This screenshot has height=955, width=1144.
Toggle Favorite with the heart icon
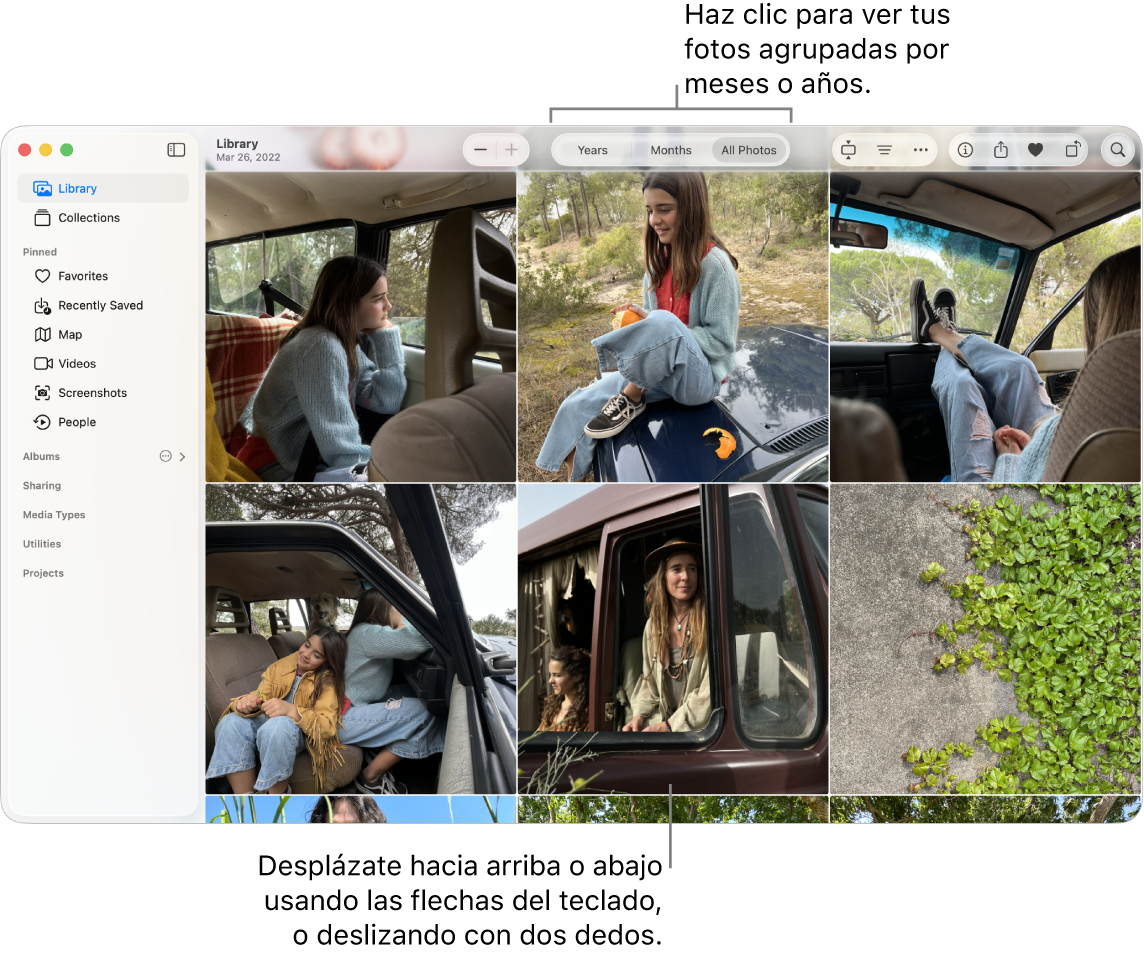(x=1035, y=150)
